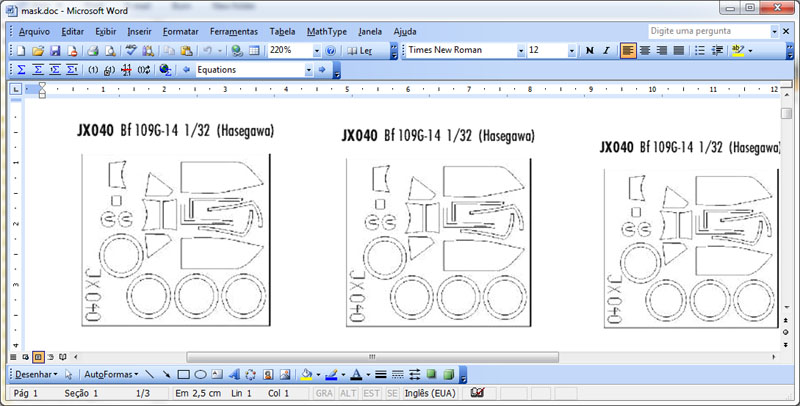Toggle bulleted list
This screenshot has height=406, width=800.
pos(700,50)
